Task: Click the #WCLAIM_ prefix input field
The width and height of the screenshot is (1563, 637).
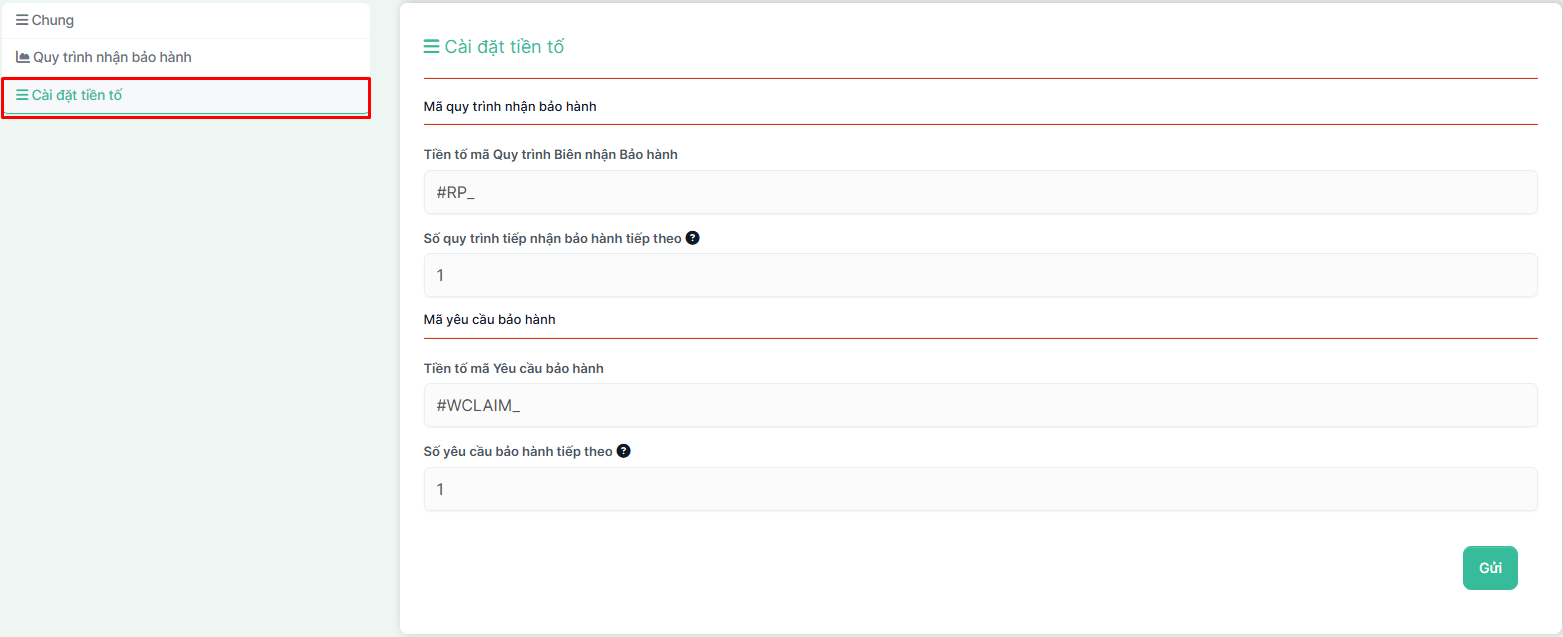Action: point(980,405)
